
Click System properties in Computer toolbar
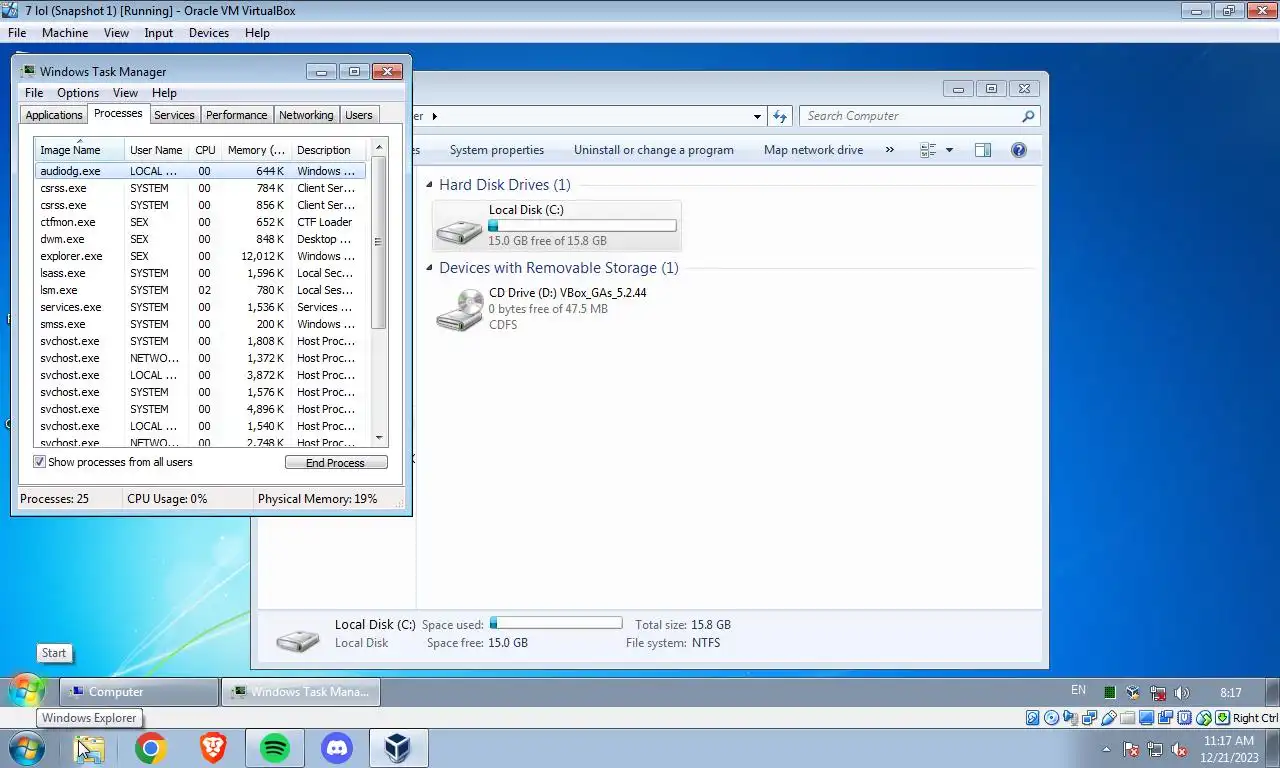click(497, 150)
